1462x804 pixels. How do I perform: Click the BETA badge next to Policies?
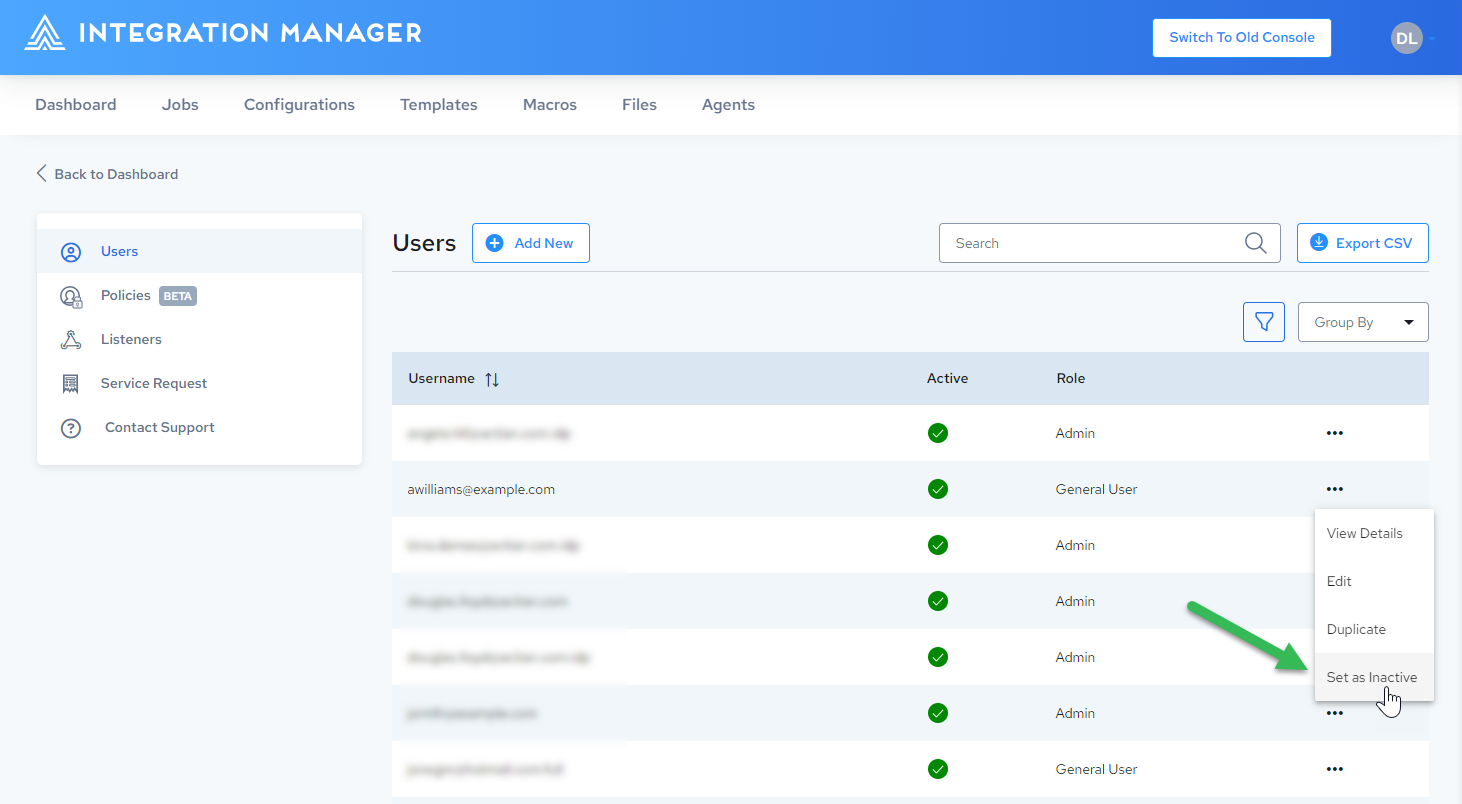[x=178, y=296]
